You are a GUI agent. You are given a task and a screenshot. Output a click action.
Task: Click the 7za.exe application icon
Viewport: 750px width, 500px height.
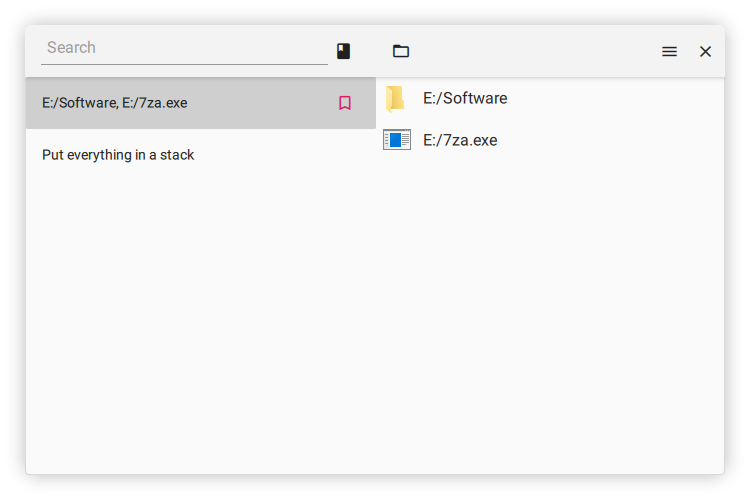[397, 140]
